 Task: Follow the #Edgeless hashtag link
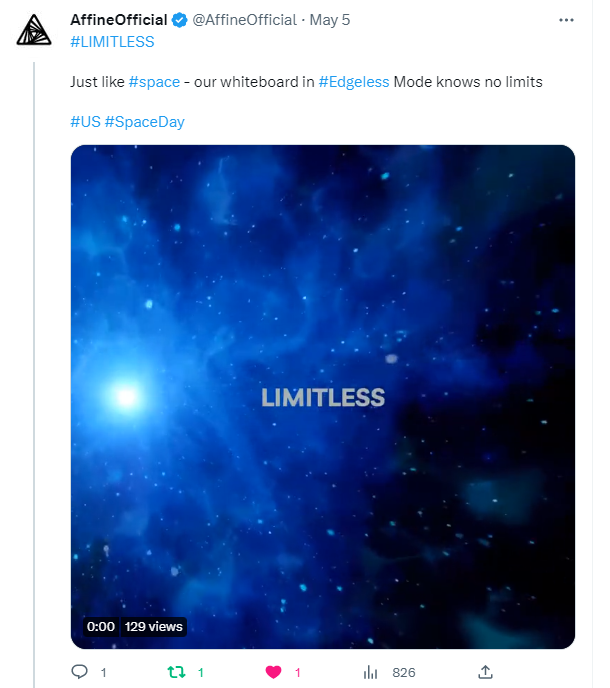(353, 82)
